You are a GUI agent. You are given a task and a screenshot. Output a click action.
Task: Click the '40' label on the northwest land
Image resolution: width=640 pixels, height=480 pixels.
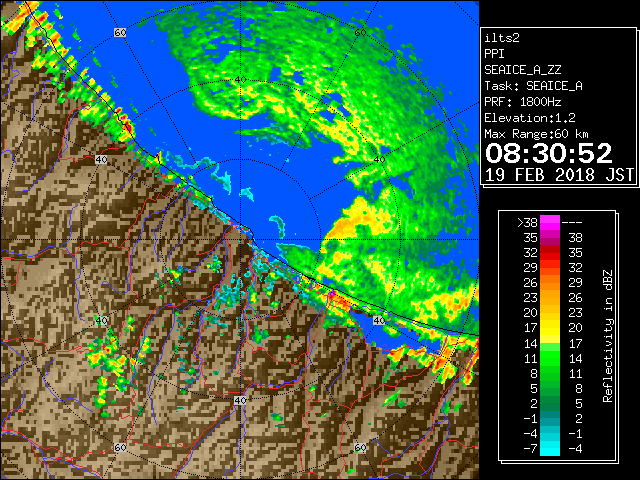[x=101, y=160]
